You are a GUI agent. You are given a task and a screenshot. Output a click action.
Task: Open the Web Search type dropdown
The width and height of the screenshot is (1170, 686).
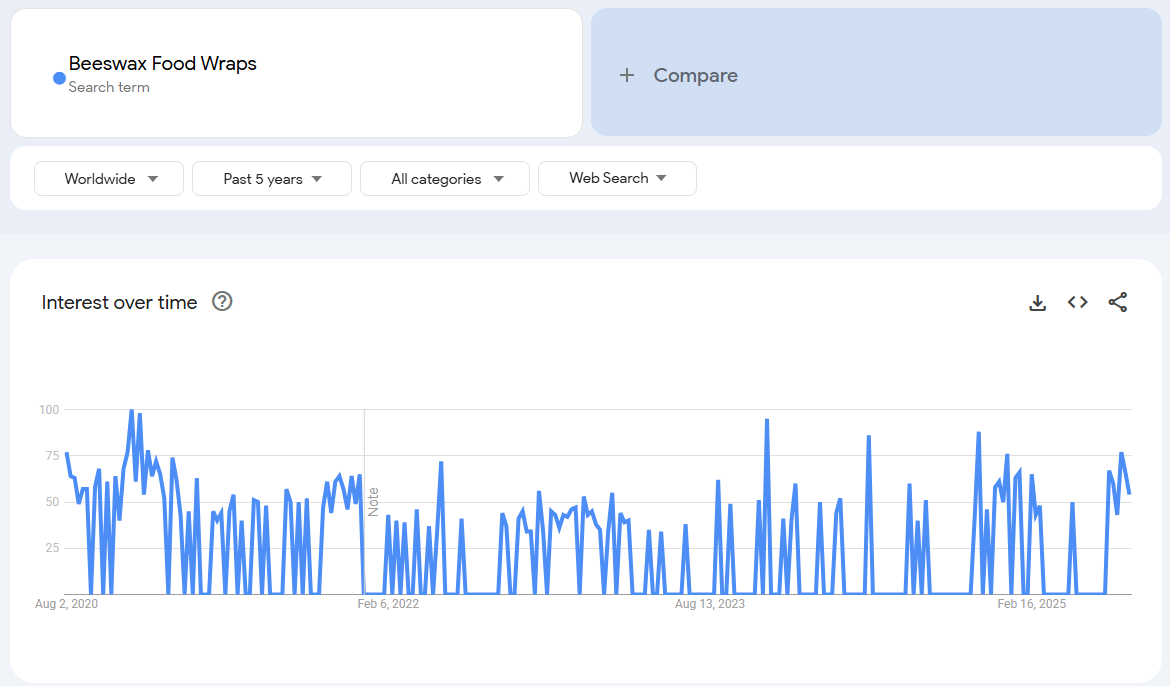tap(617, 178)
